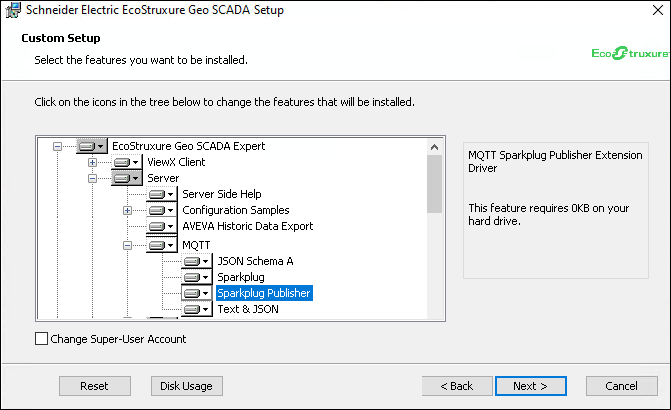The width and height of the screenshot is (671, 410).
Task: Open AVEVA Historic Data Export feature icon
Action: [161, 227]
